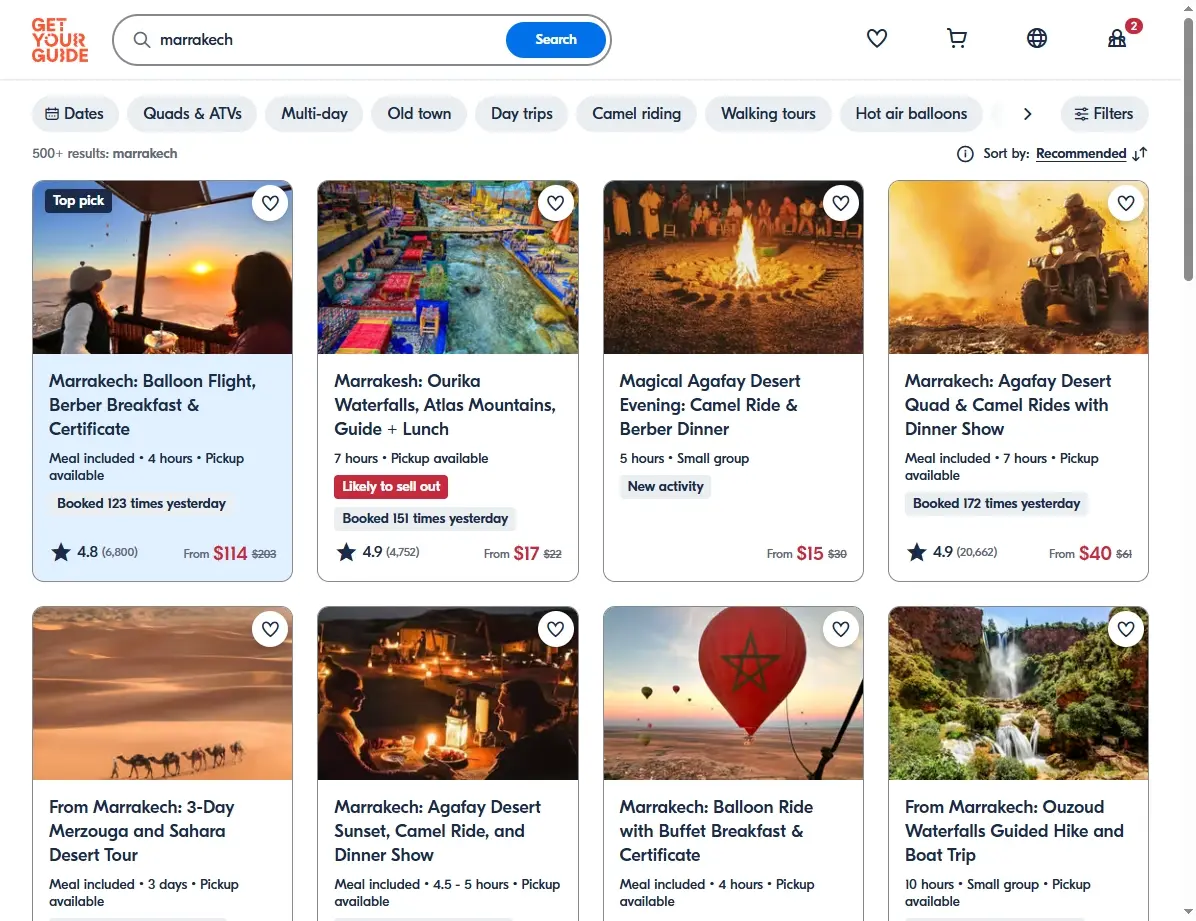Open Marrakesh: Ourika Waterfalls tour title
This screenshot has height=921, width=1196.
pos(445,405)
